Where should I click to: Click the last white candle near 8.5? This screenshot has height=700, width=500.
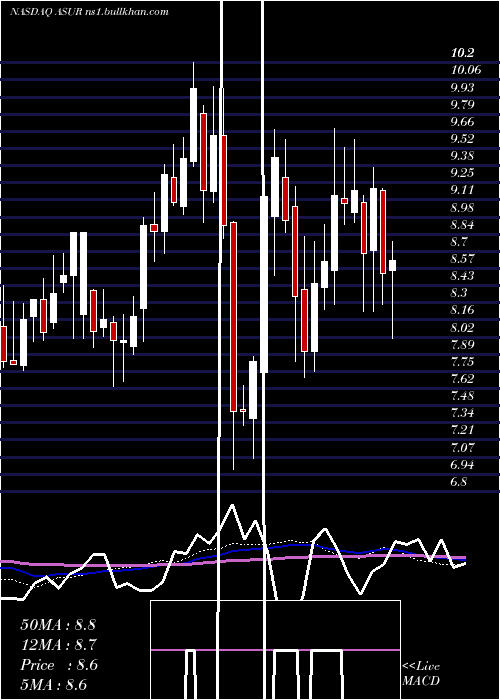pyautogui.click(x=392, y=265)
